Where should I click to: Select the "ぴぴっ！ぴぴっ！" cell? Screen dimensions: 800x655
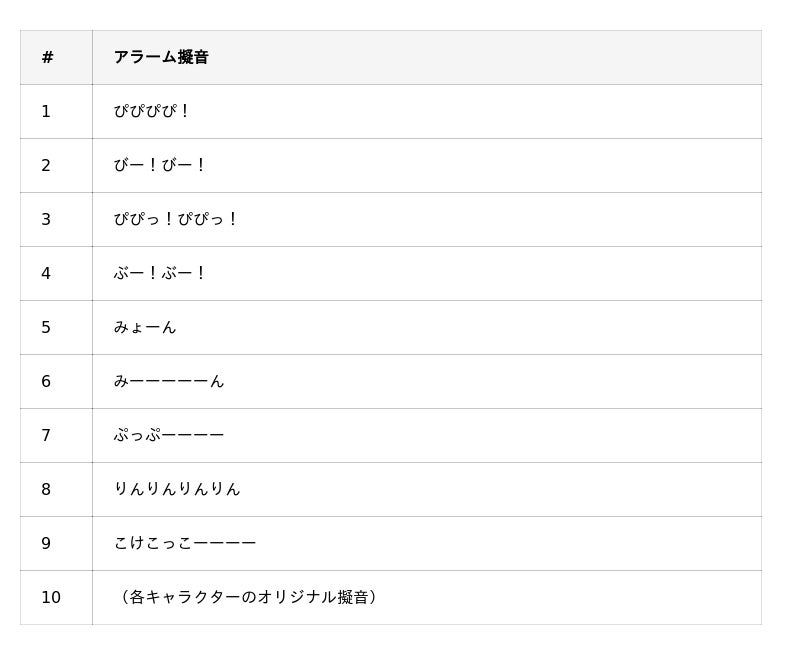point(176,220)
